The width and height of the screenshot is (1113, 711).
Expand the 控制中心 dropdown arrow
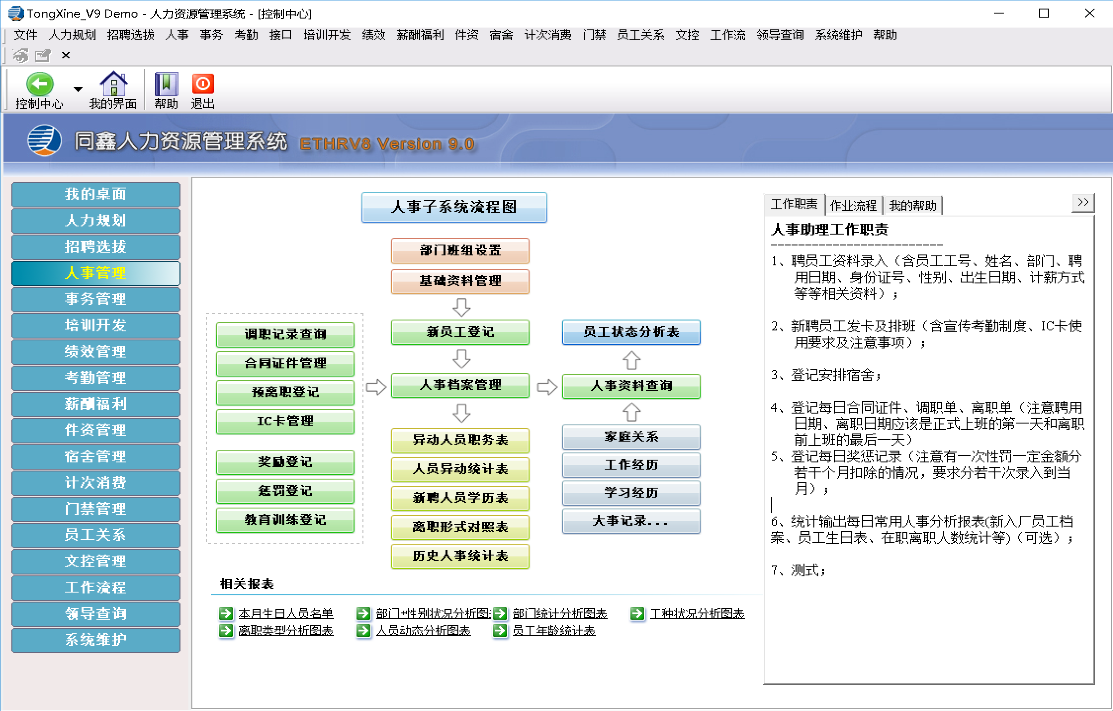[78, 89]
